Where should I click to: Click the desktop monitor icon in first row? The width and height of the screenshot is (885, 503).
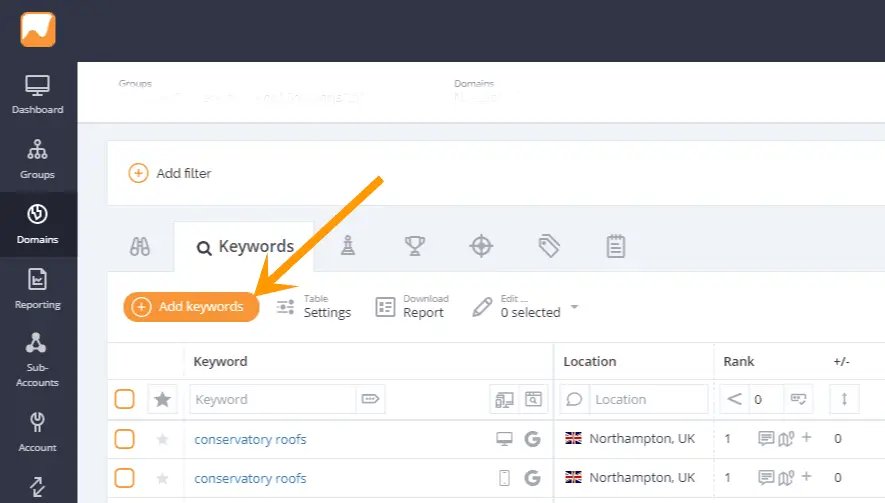pyautogui.click(x=504, y=439)
